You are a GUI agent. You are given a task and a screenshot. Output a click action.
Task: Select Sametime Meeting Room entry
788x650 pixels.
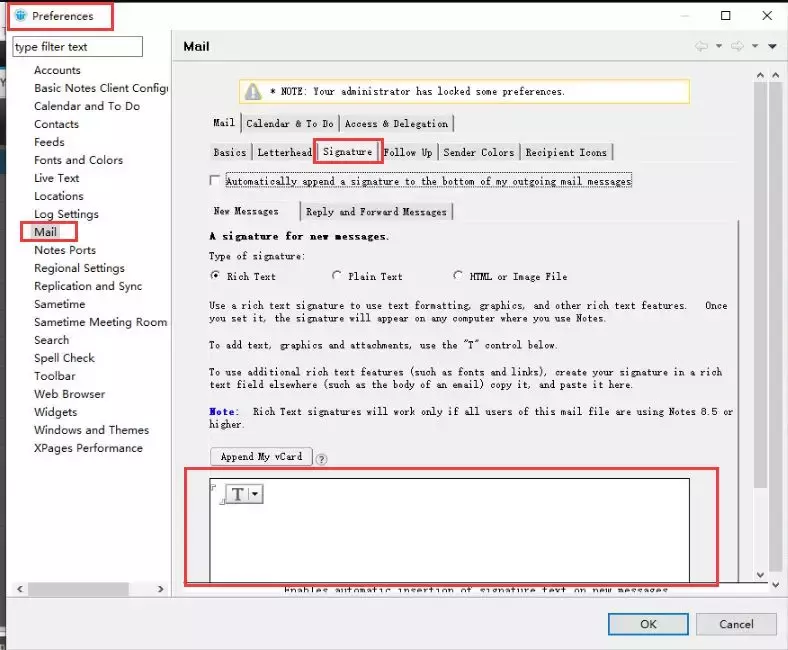pyautogui.click(x=101, y=322)
